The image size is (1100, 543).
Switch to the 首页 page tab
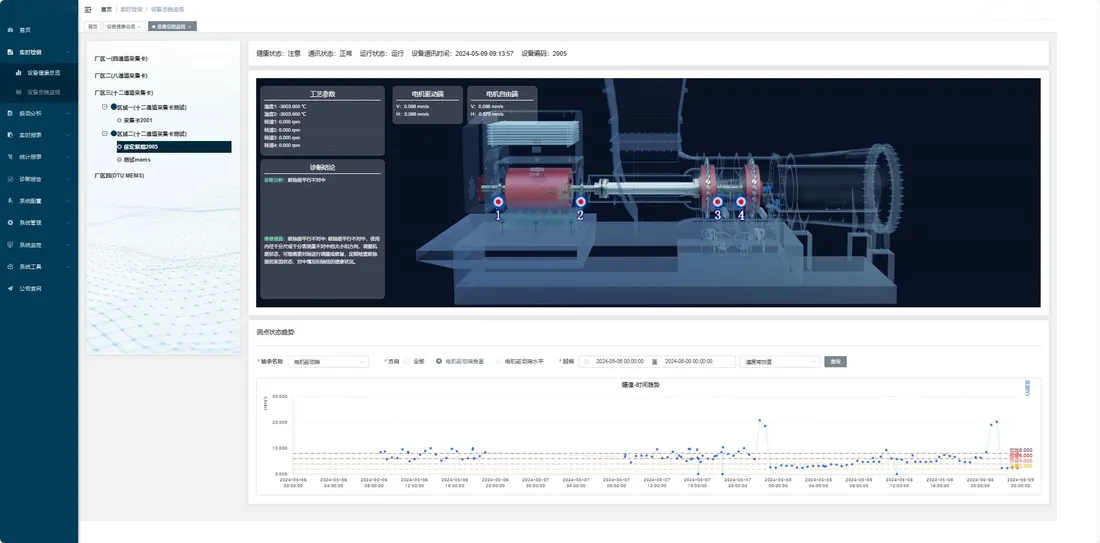pos(93,27)
